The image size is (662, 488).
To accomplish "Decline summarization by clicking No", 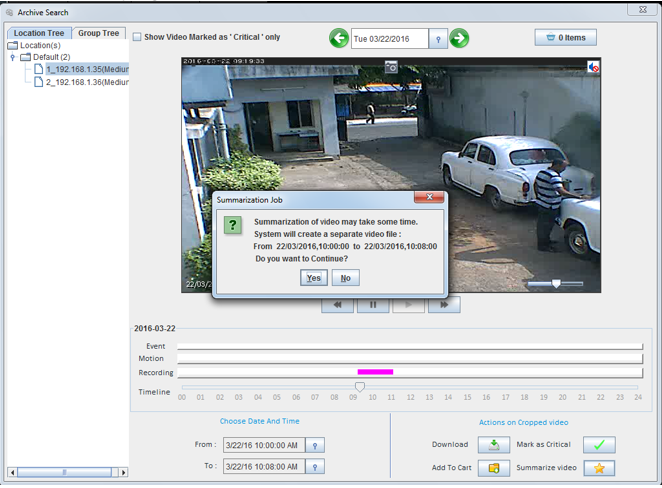I will click(x=345, y=278).
